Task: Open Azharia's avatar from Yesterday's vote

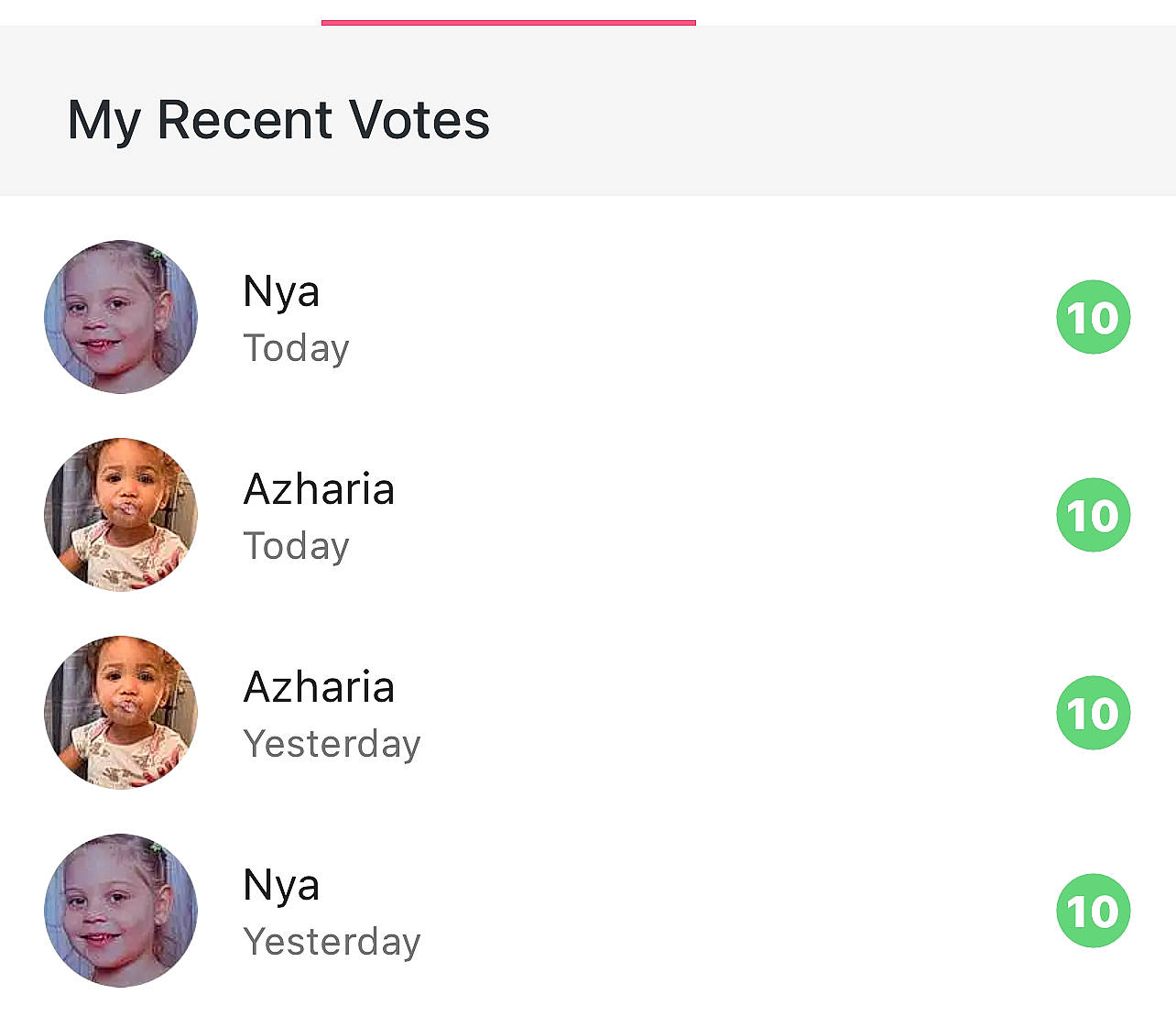Action: (121, 713)
